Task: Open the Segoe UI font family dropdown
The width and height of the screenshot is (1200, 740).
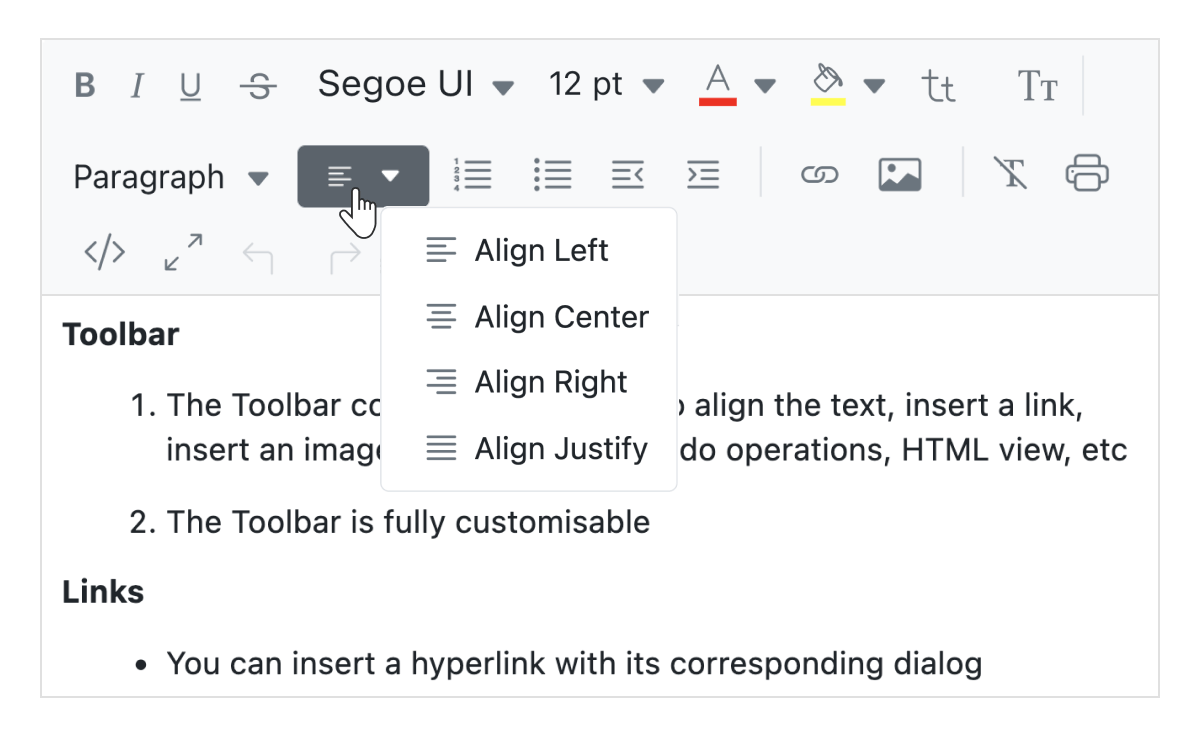Action: click(x=415, y=85)
